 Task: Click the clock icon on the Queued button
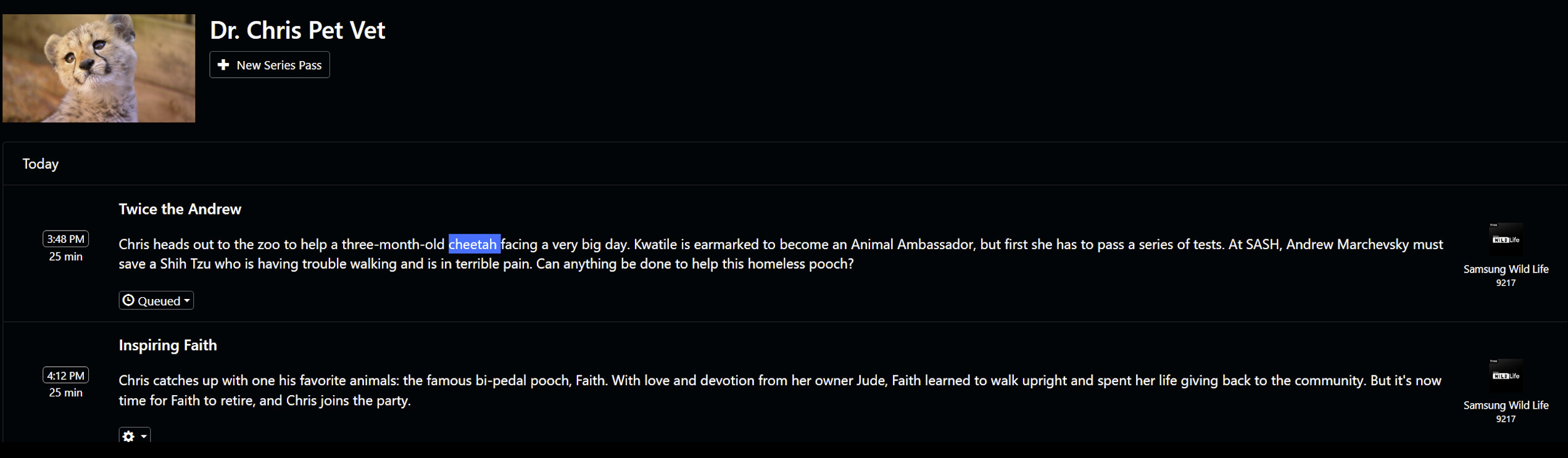point(128,300)
